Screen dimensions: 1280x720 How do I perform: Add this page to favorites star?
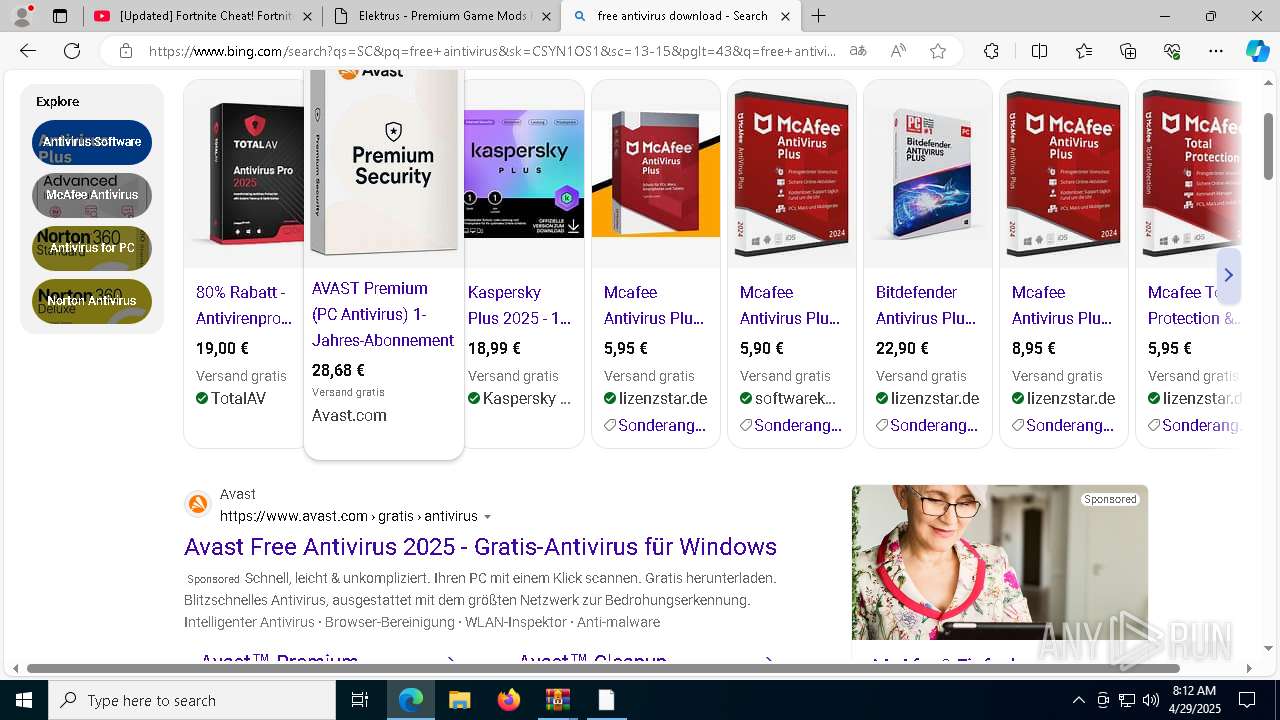pyautogui.click(x=938, y=51)
